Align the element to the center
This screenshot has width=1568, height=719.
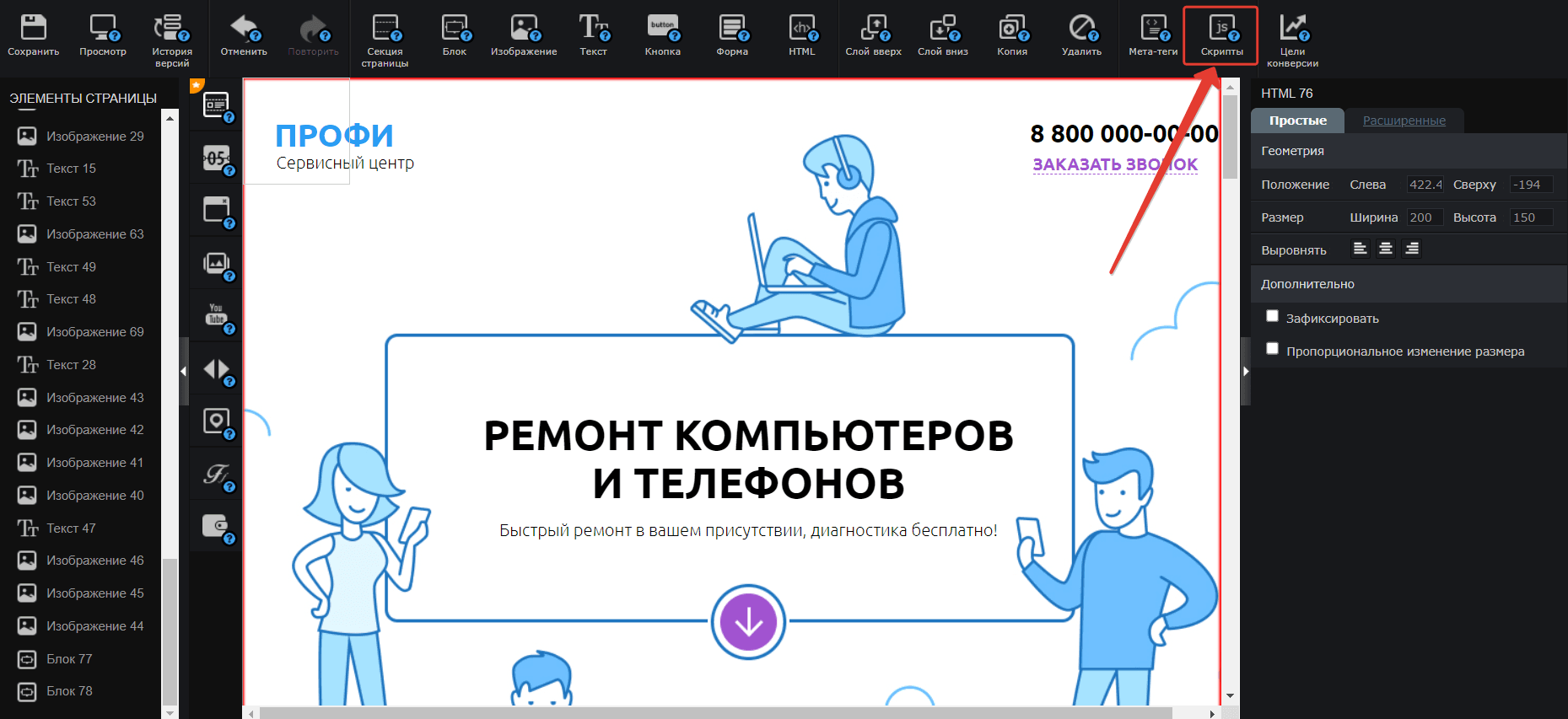pyautogui.click(x=1385, y=249)
